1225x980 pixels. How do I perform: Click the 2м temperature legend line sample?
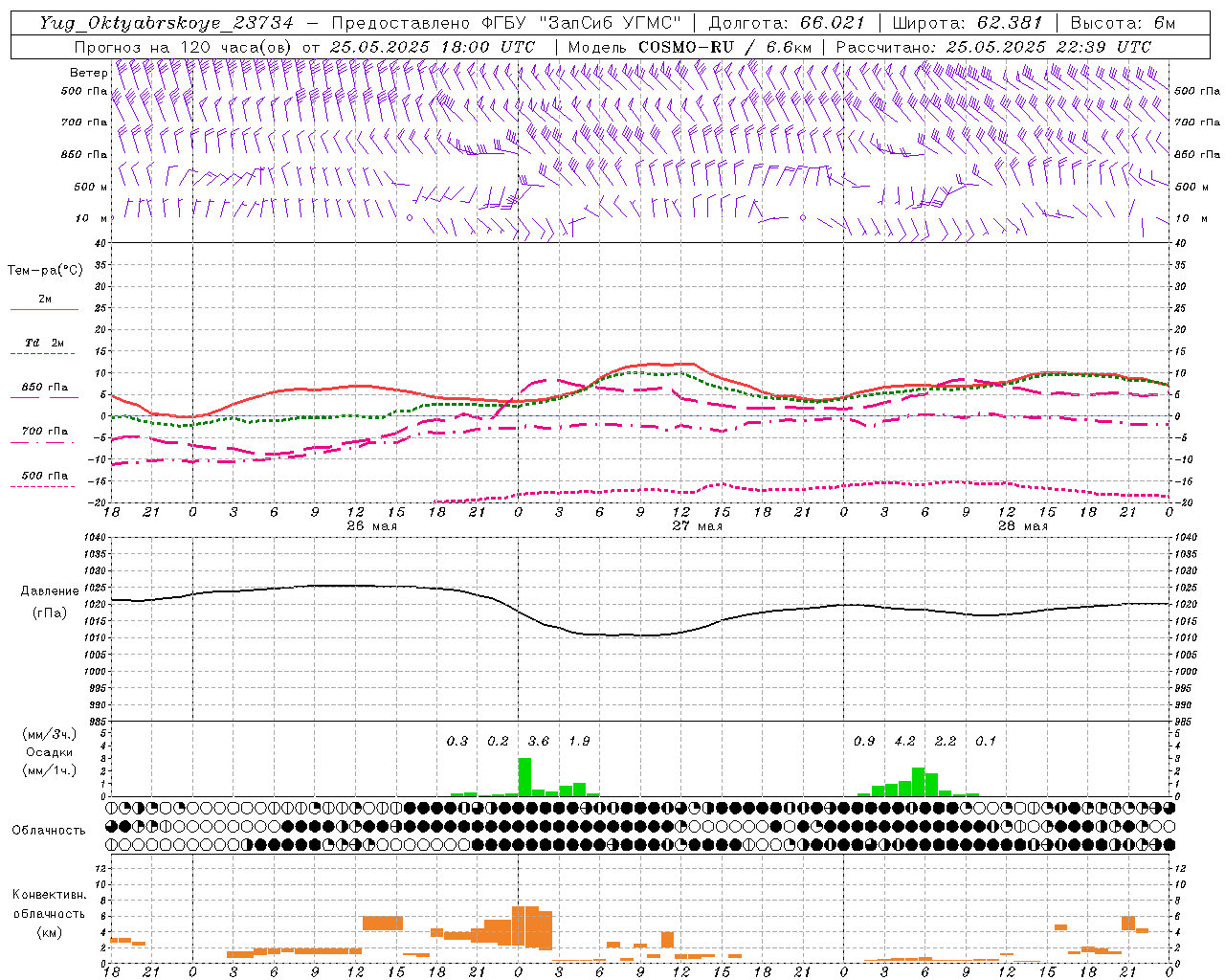pos(44,309)
